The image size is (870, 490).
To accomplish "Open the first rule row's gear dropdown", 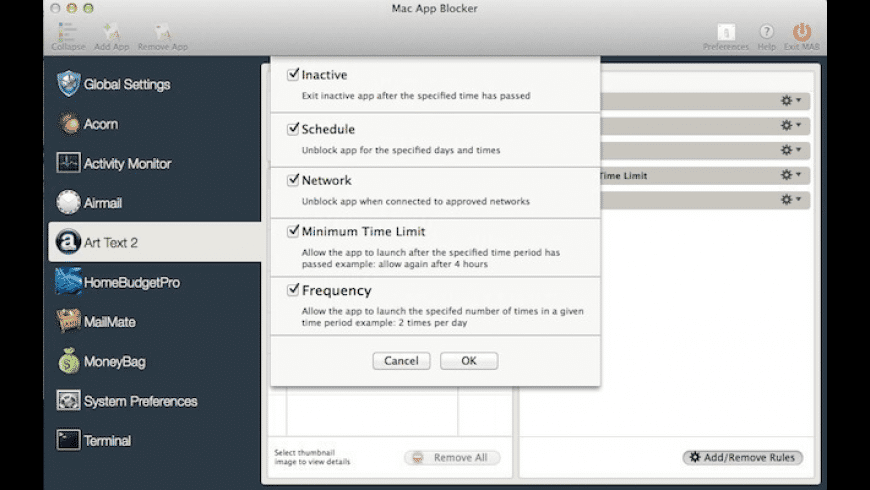I will tap(791, 100).
